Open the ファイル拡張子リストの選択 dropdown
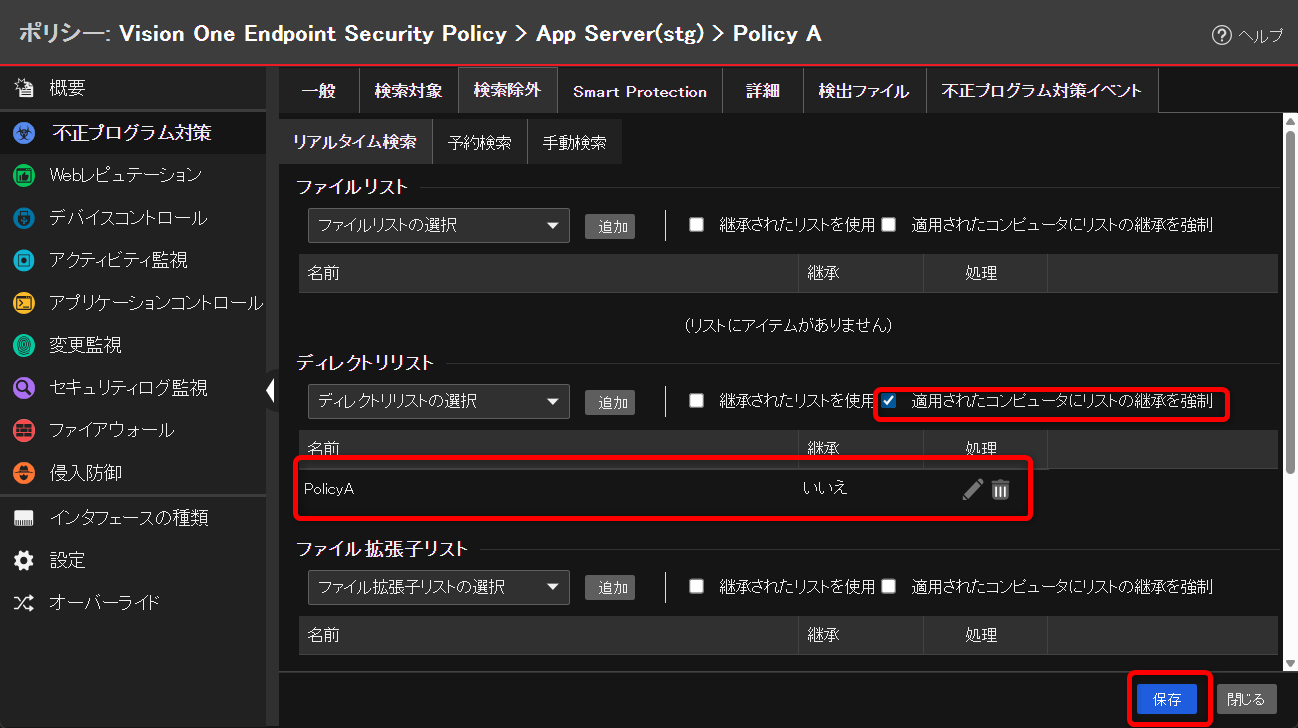Image resolution: width=1298 pixels, height=728 pixels. point(439,588)
